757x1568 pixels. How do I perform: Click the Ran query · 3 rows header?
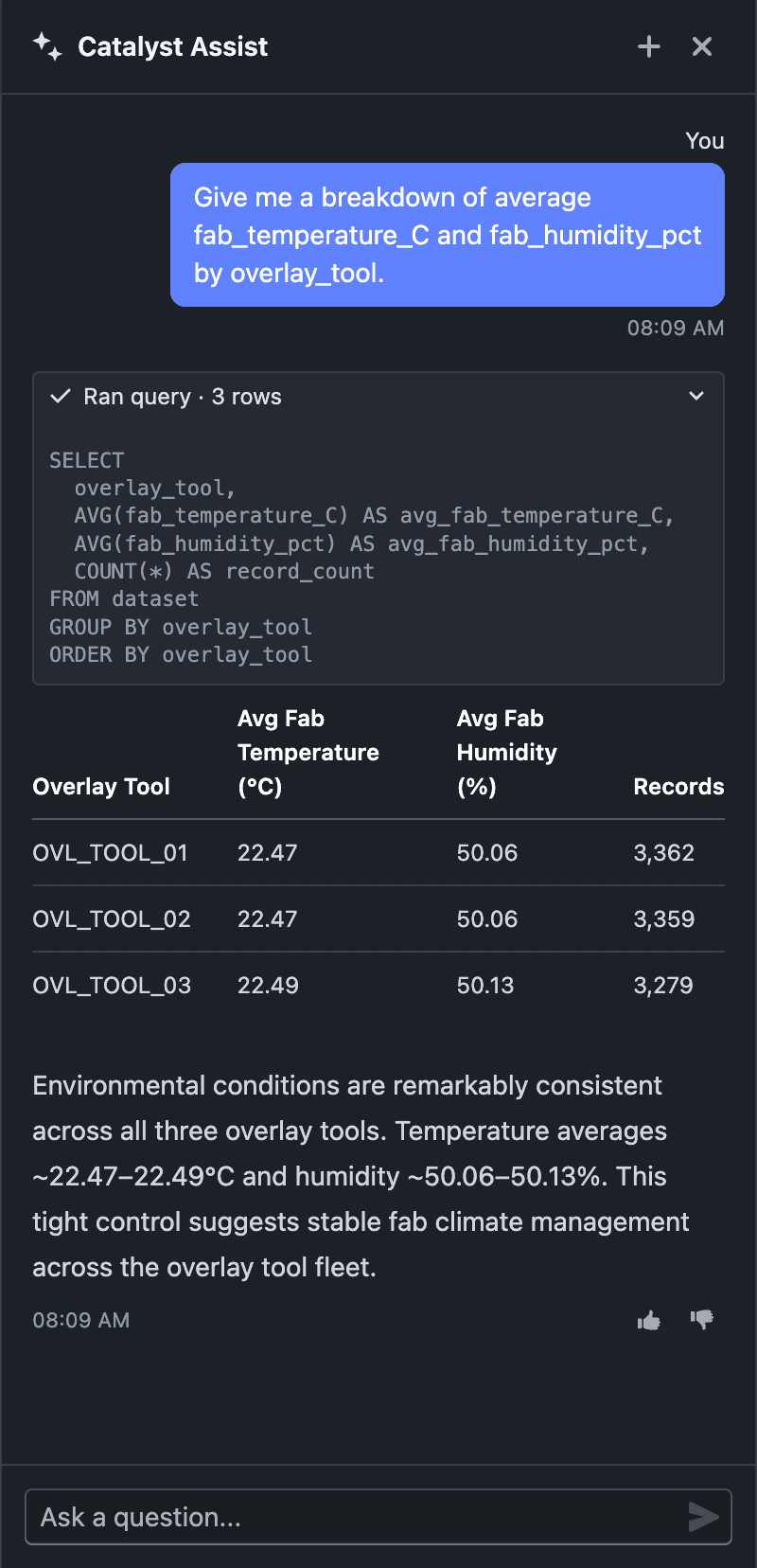point(378,397)
